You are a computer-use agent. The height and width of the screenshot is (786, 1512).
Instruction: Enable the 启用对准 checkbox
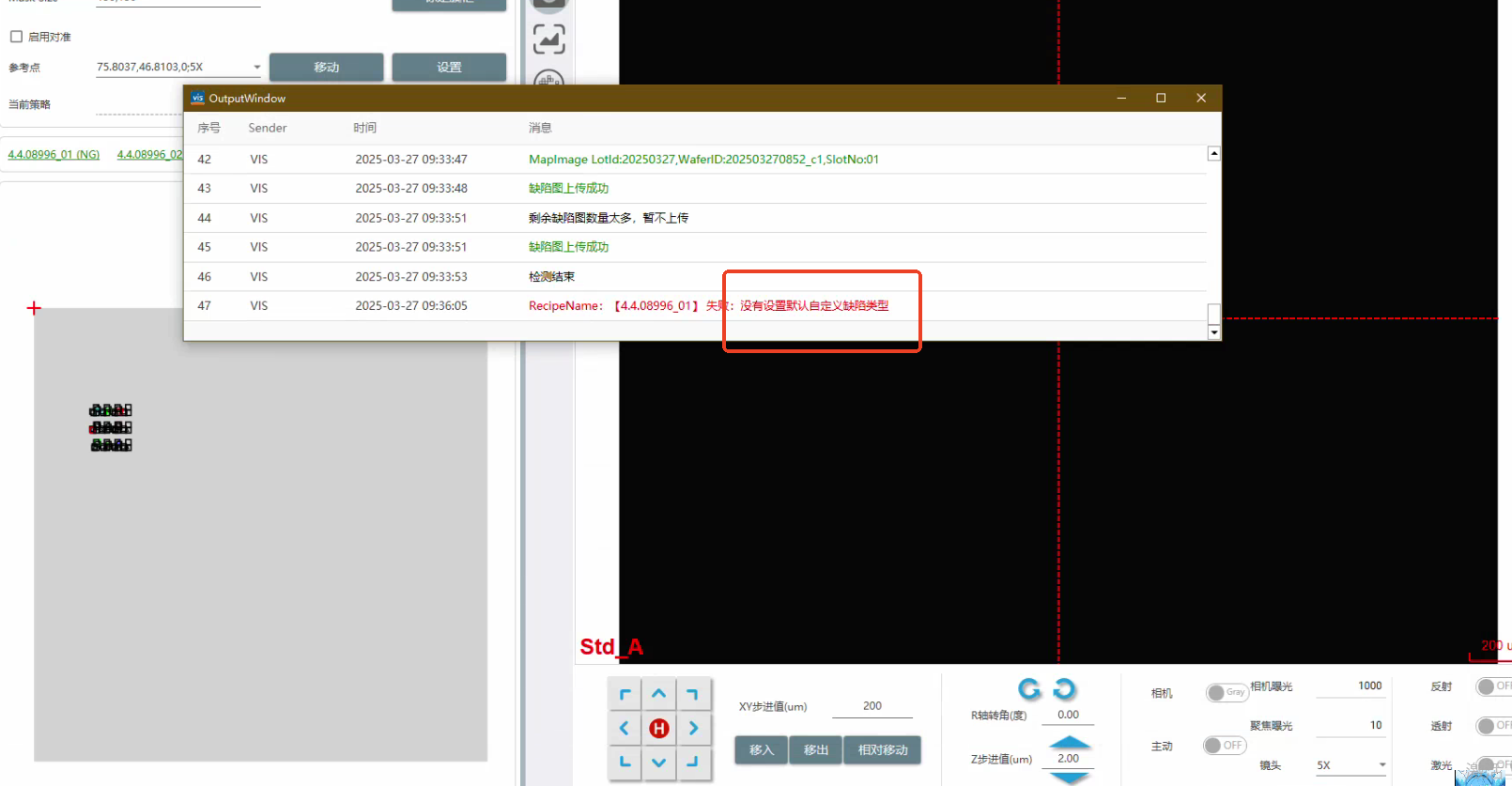point(16,37)
